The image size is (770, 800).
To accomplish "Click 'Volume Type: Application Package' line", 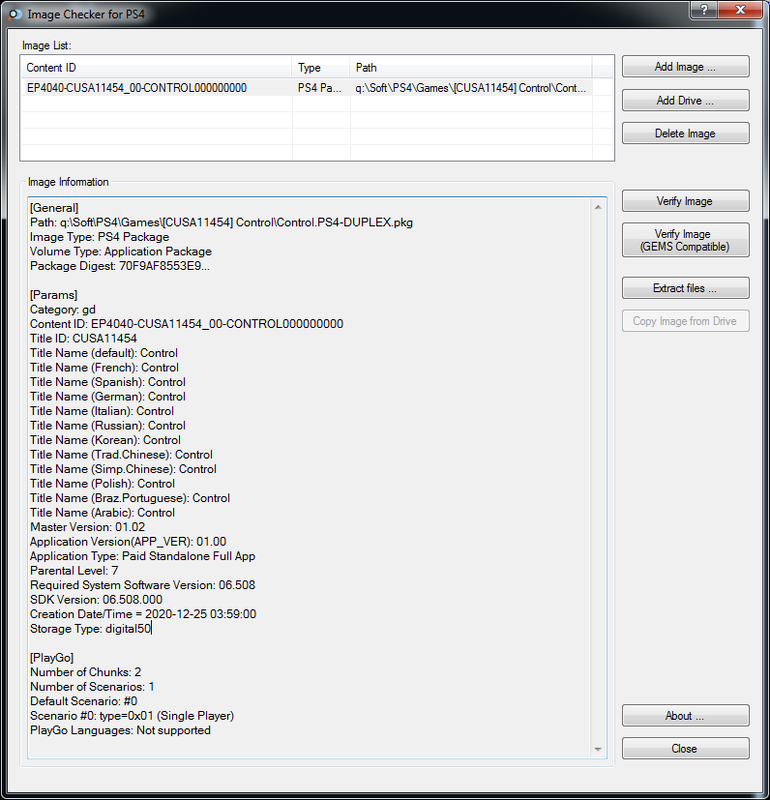I will [x=121, y=252].
